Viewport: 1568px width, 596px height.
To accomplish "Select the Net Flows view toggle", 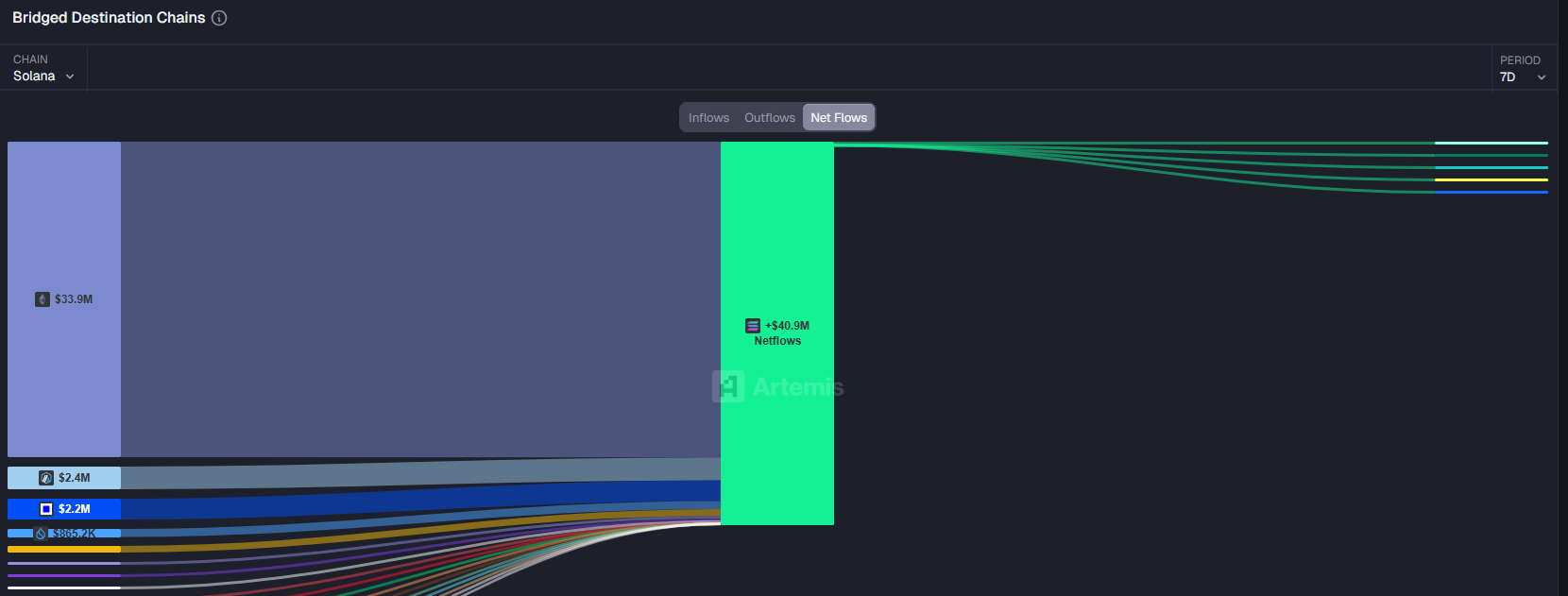I will tap(839, 118).
